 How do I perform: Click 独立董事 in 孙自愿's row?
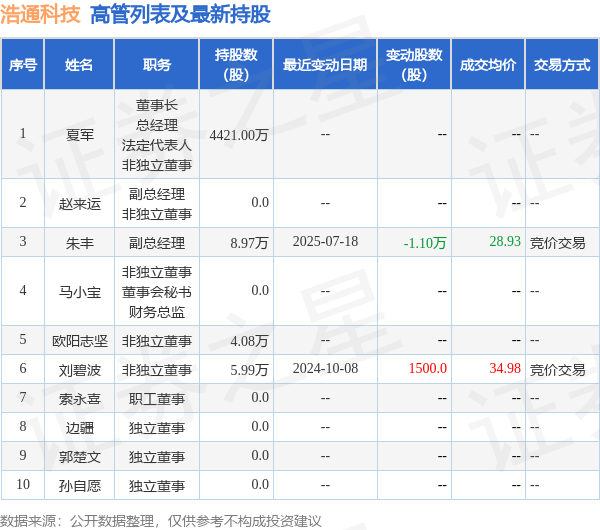click(x=157, y=486)
